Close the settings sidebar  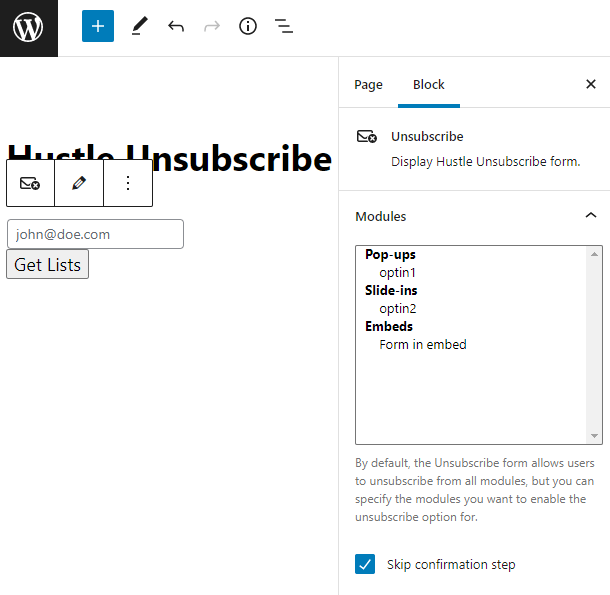pos(591,84)
